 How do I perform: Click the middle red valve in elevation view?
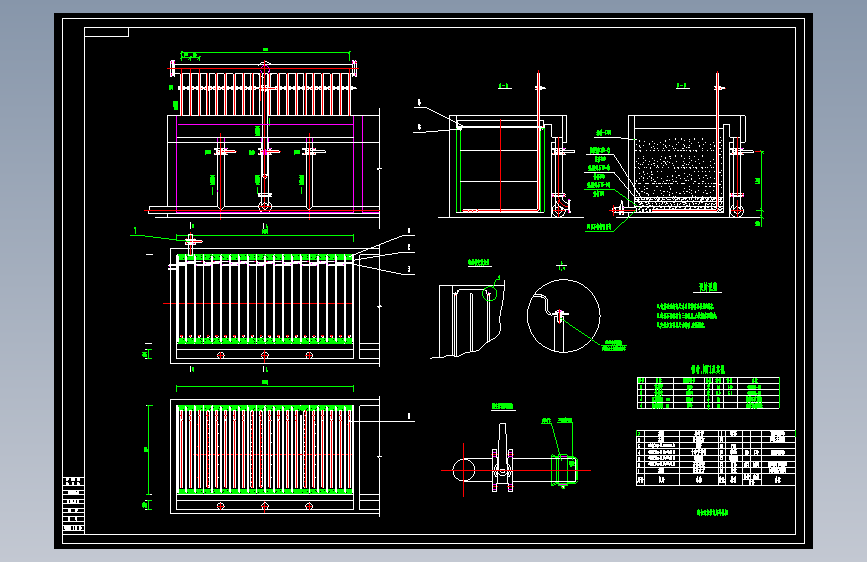tap(265, 152)
